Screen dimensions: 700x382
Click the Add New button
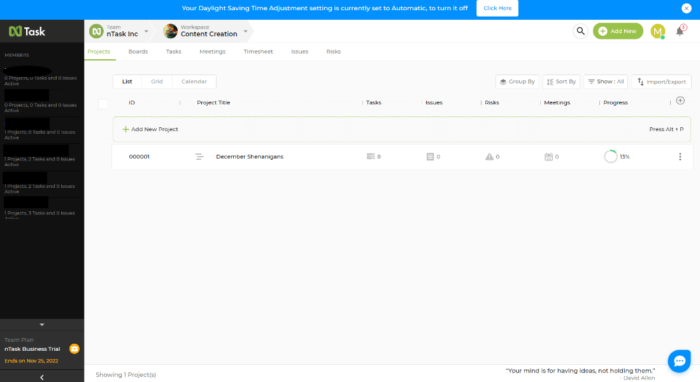tap(618, 31)
